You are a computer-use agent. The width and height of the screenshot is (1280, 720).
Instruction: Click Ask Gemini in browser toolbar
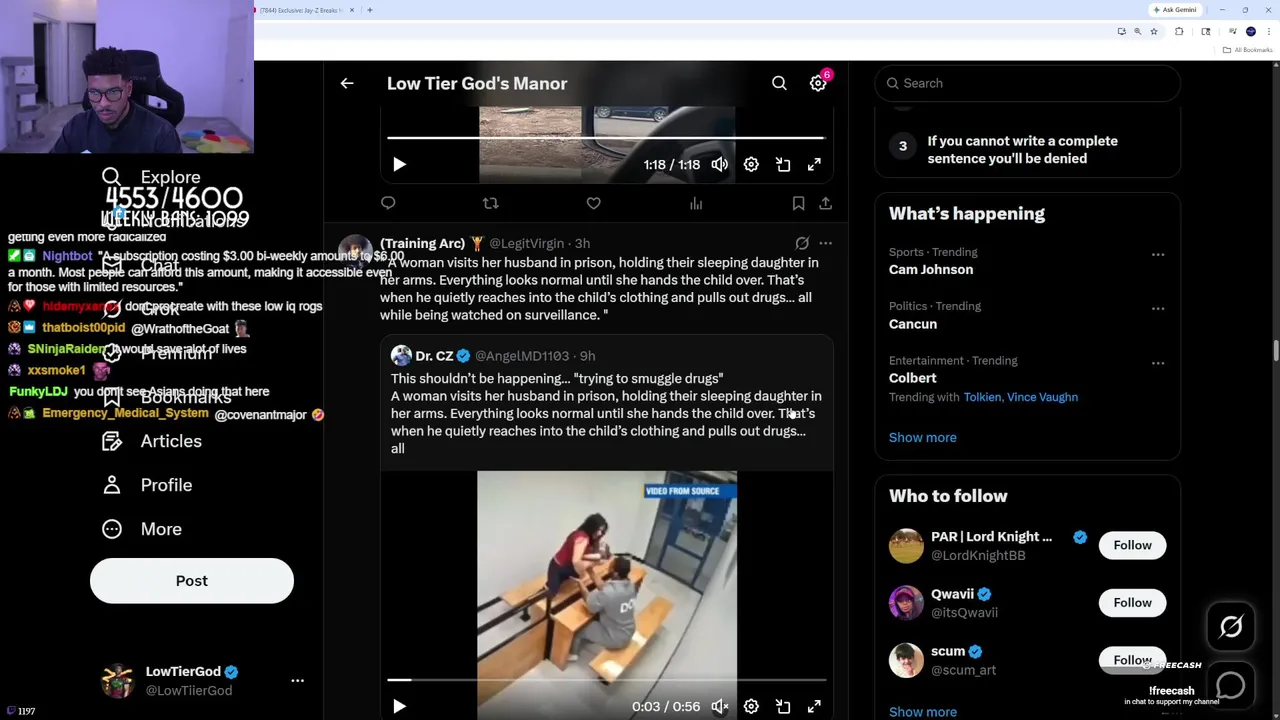(x=1175, y=10)
